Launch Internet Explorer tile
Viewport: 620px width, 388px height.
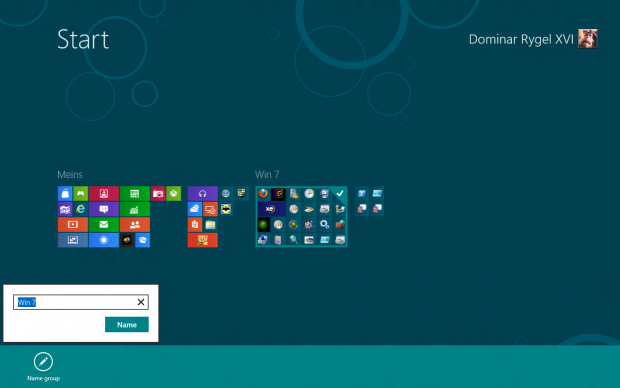coord(80,209)
